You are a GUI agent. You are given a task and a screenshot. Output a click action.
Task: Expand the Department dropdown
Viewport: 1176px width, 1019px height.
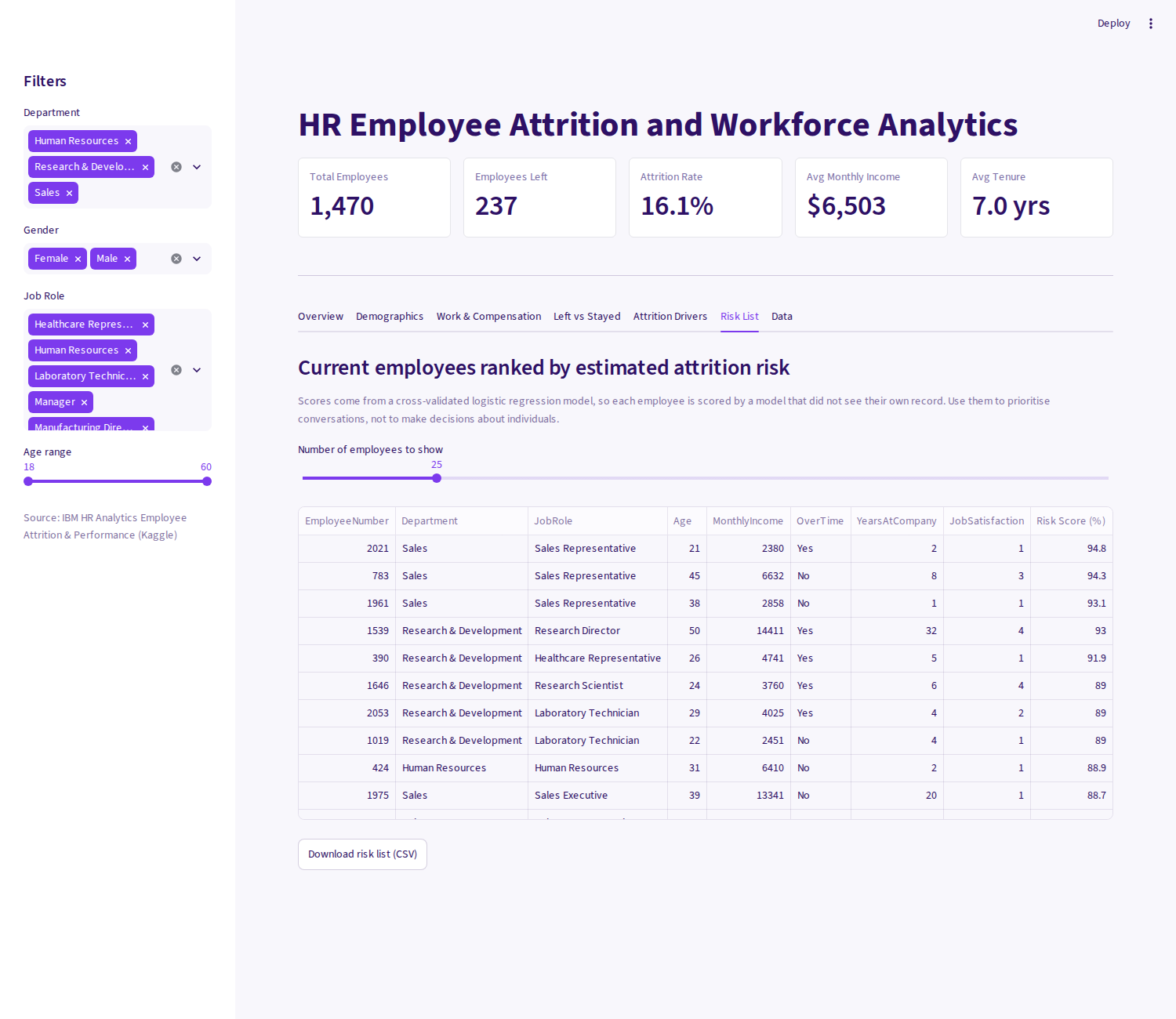click(197, 167)
